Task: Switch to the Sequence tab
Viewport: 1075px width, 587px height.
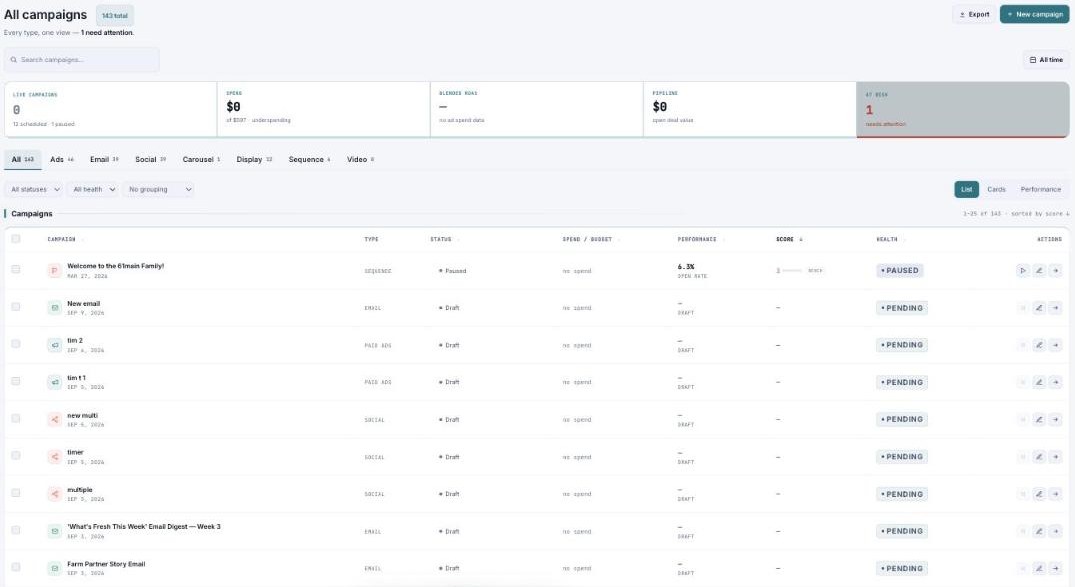Action: click(x=309, y=159)
